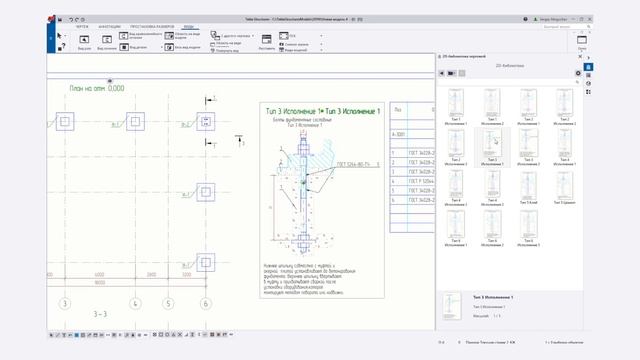Click the second icon in the side pane strip
The height and width of the screenshot is (360, 640).
pyautogui.click(x=588, y=76)
